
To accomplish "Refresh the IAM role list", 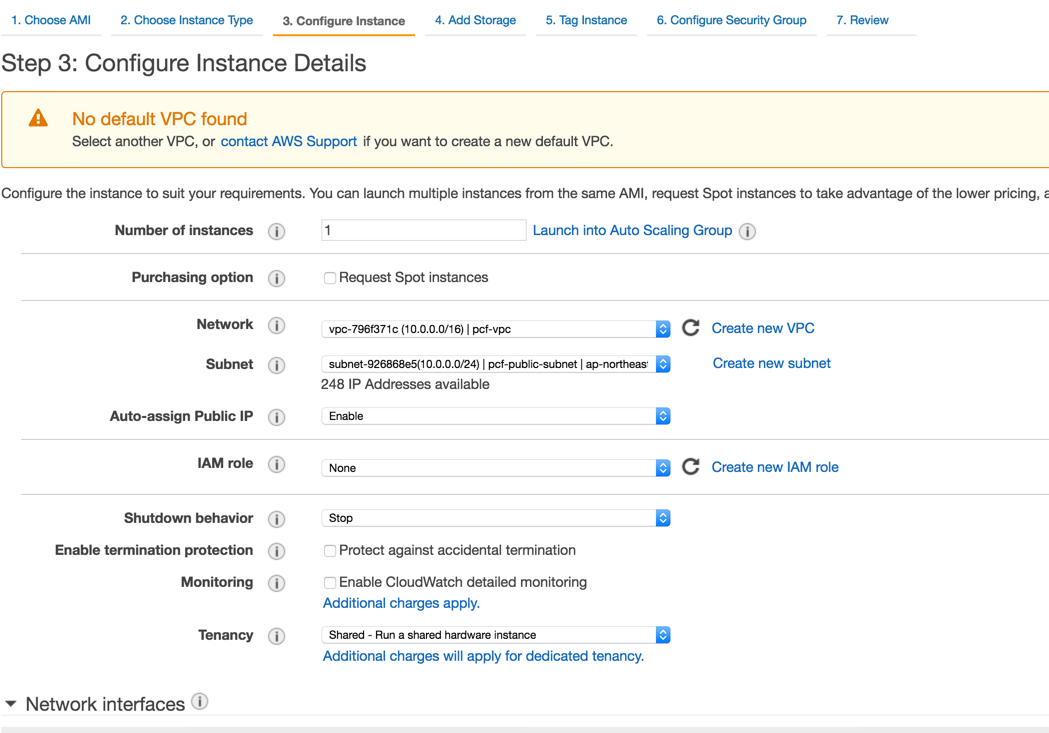I will click(690, 467).
